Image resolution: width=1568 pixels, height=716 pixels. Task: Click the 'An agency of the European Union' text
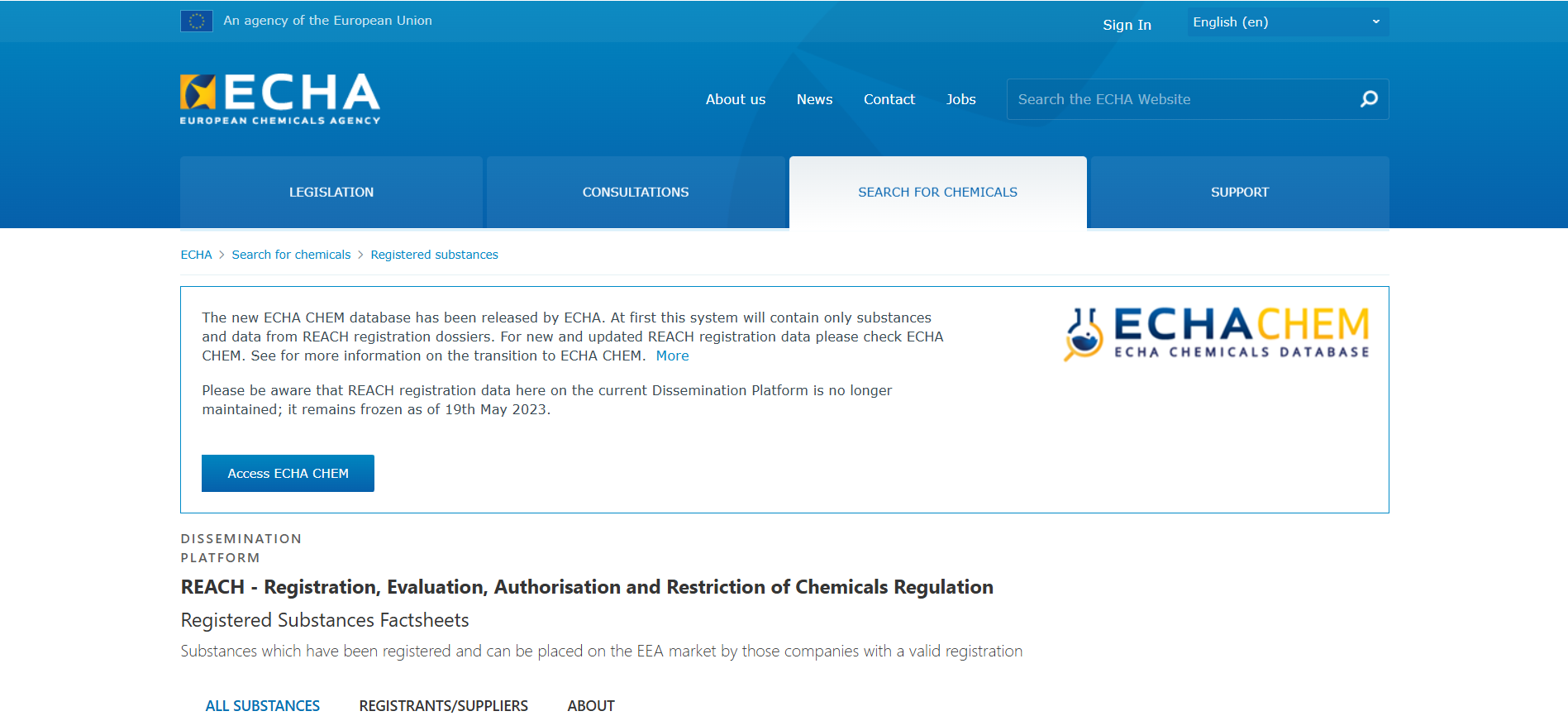click(x=327, y=21)
